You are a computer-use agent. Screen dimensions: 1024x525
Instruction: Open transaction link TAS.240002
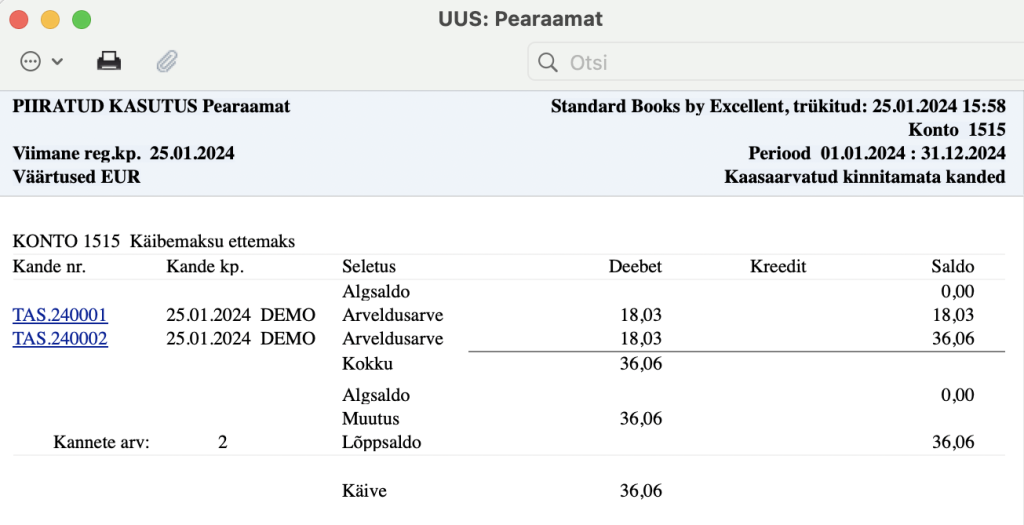pos(60,339)
